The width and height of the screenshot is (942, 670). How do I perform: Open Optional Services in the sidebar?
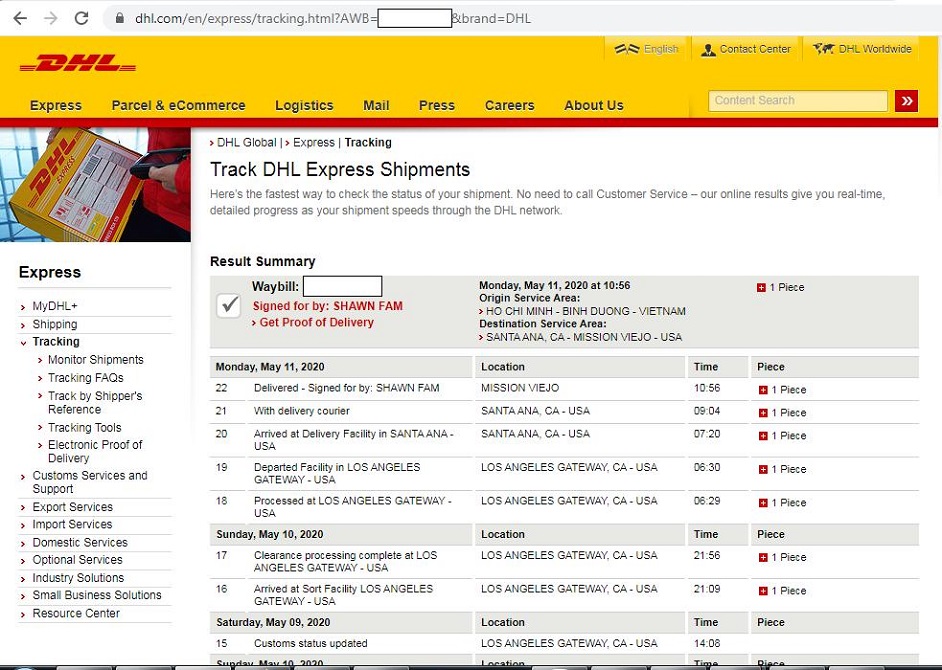77,559
